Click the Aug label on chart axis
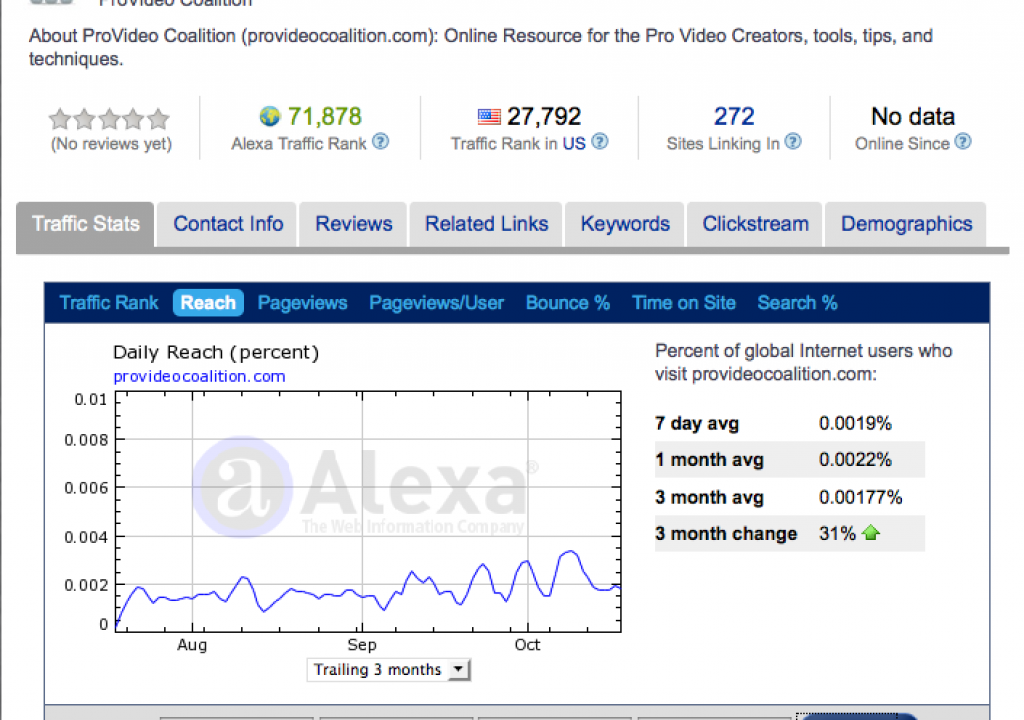This screenshot has width=1024, height=720. [x=192, y=645]
